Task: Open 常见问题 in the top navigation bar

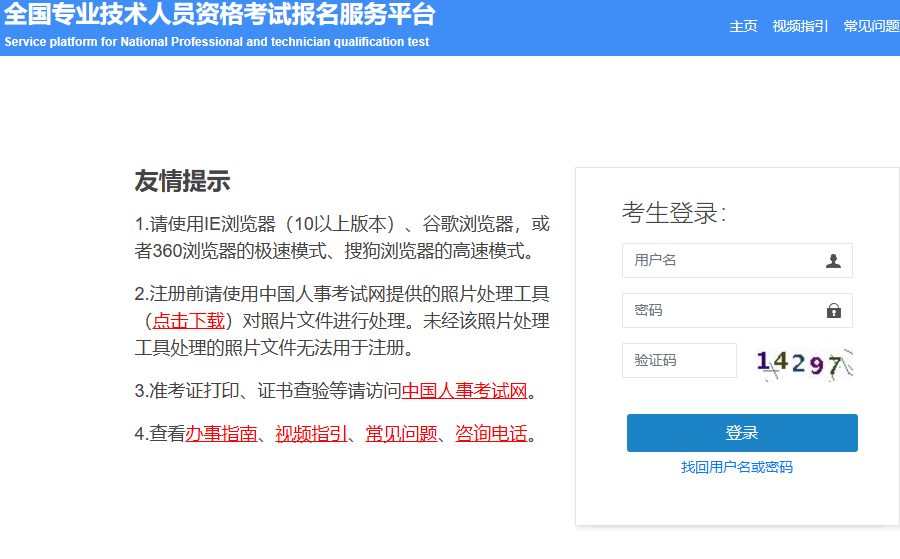Action: point(871,26)
